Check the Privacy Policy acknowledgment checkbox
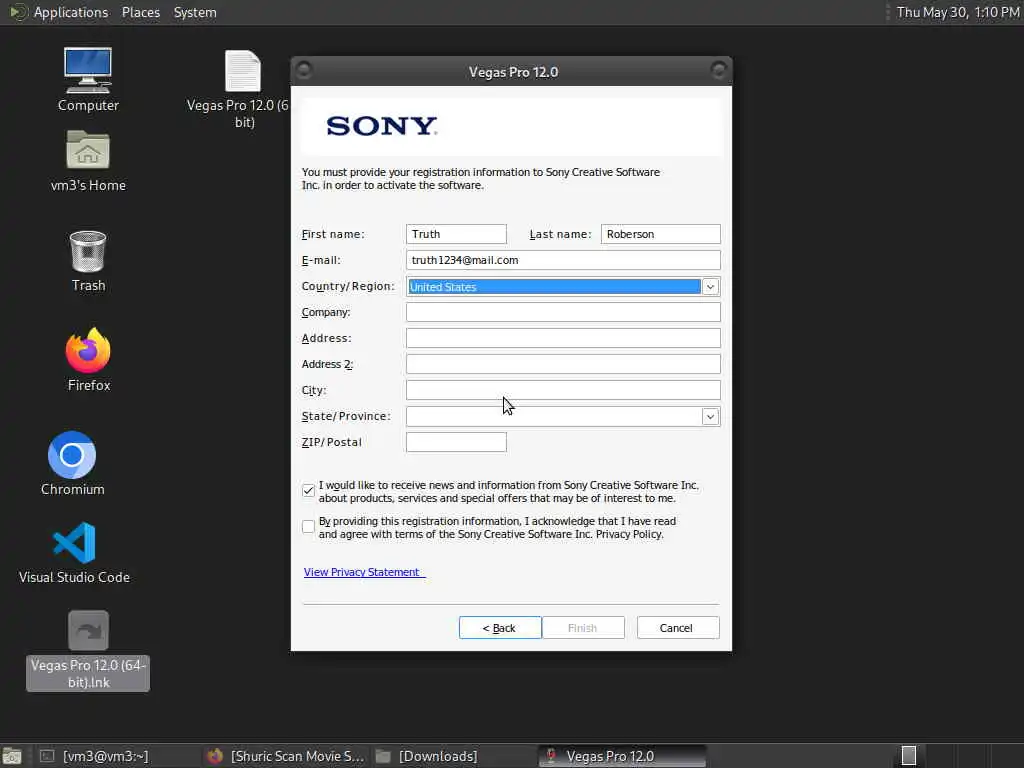The image size is (1024, 768). click(x=308, y=526)
